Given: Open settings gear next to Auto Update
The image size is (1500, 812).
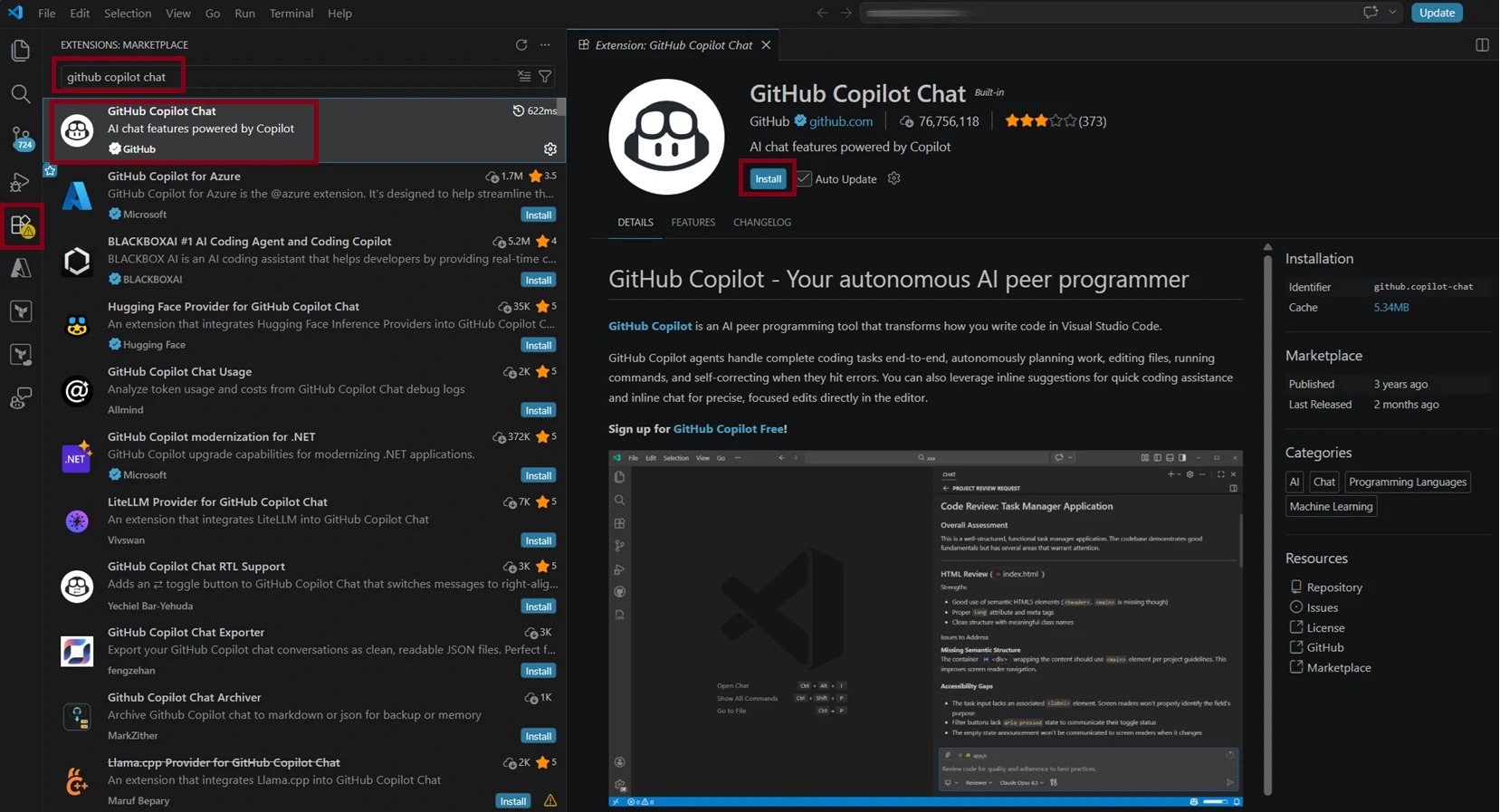Looking at the screenshot, I should 893,178.
